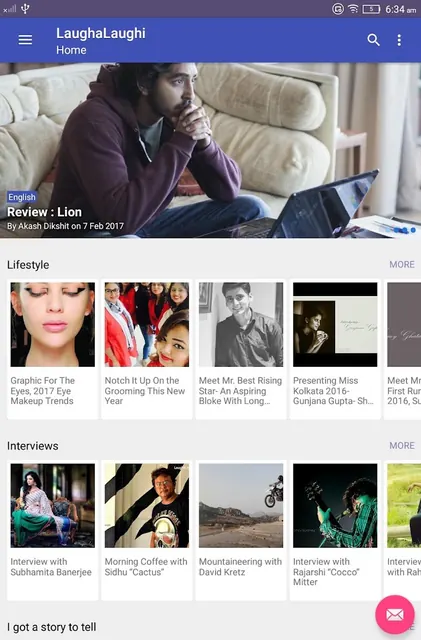Open Notch It Up grooming article thumbnail

click(147, 324)
